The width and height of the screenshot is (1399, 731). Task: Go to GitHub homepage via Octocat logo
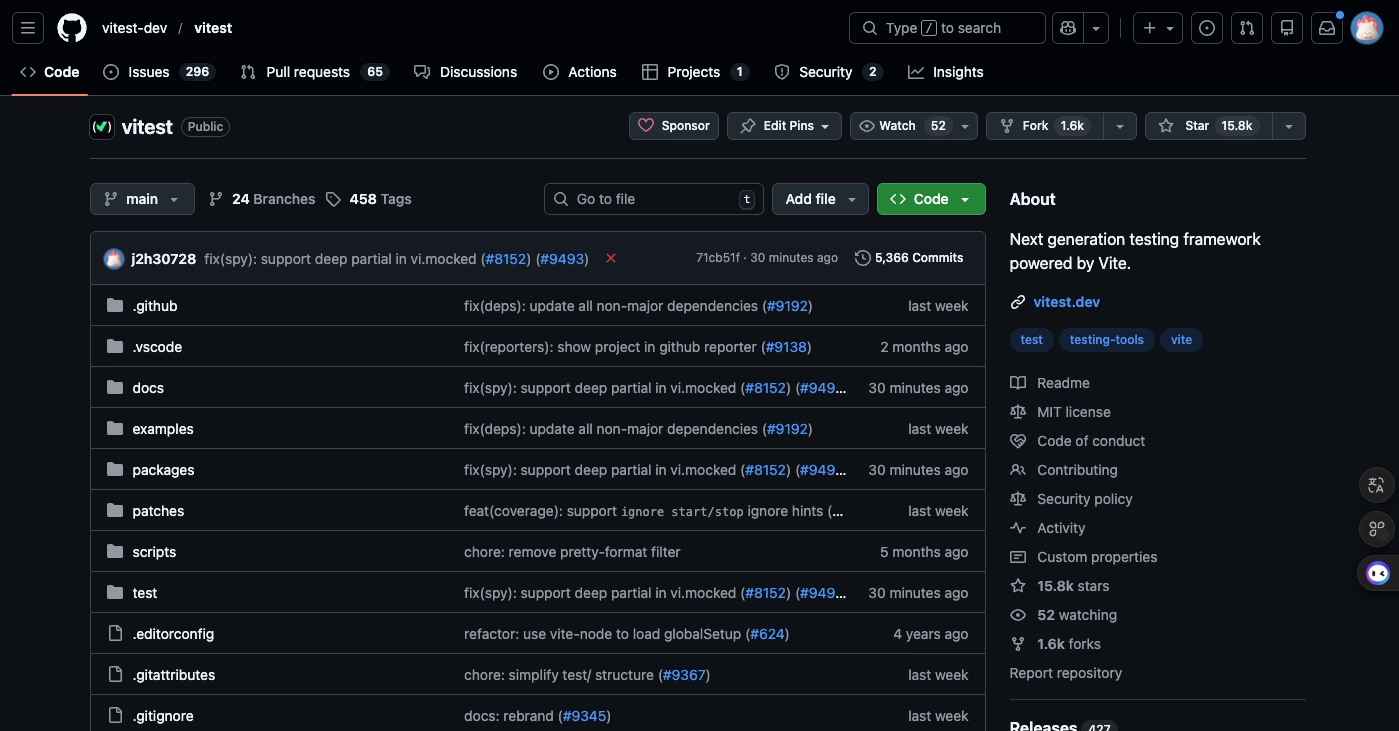[x=72, y=28]
